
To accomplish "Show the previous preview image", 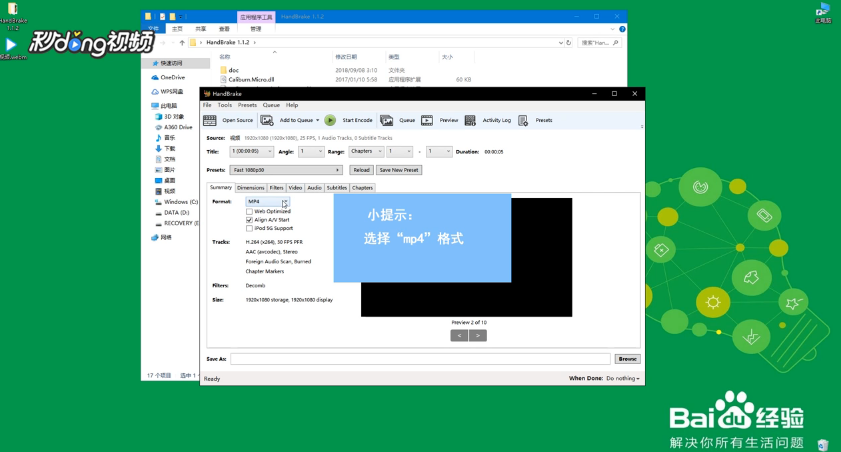I will (459, 336).
